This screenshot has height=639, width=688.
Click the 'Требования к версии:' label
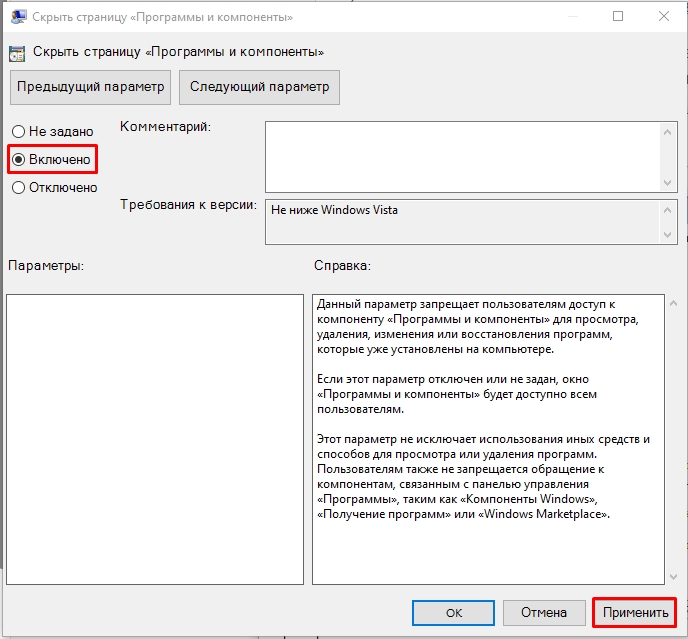(189, 205)
